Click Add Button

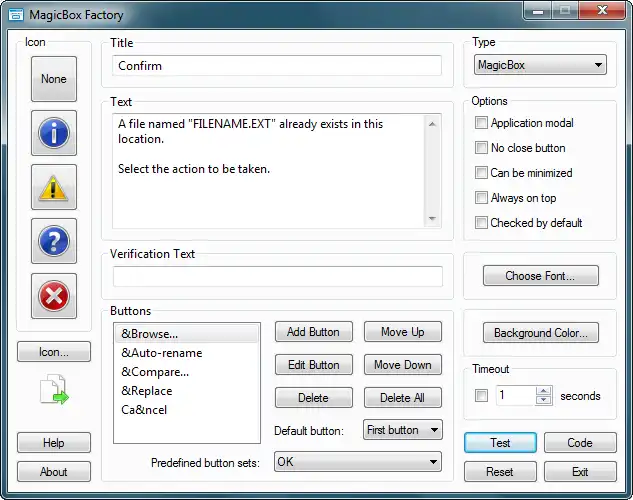[314, 332]
